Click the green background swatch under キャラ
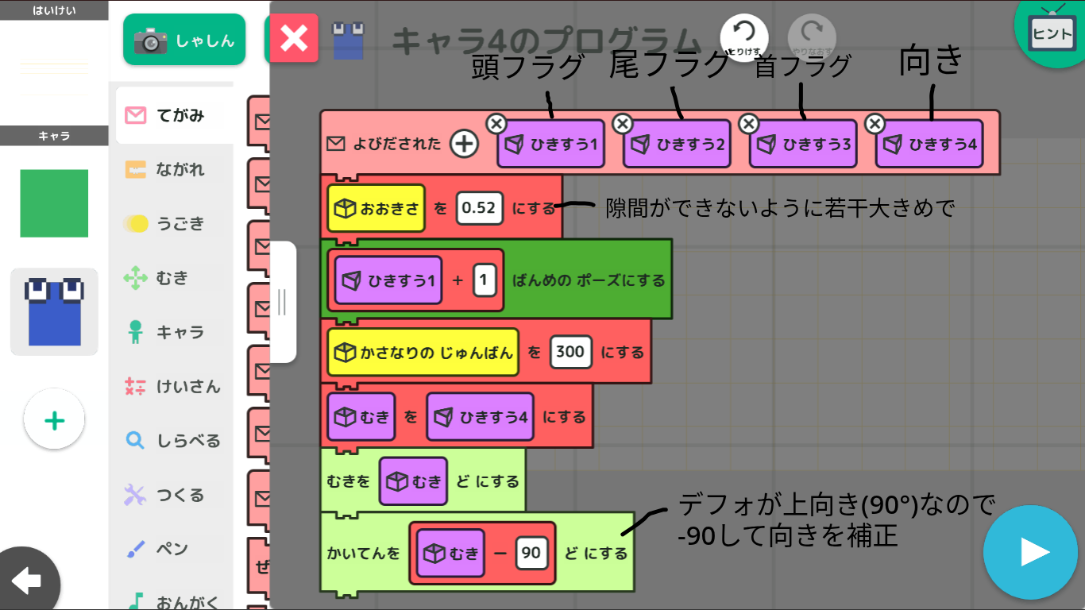1085x610 pixels. (x=54, y=203)
